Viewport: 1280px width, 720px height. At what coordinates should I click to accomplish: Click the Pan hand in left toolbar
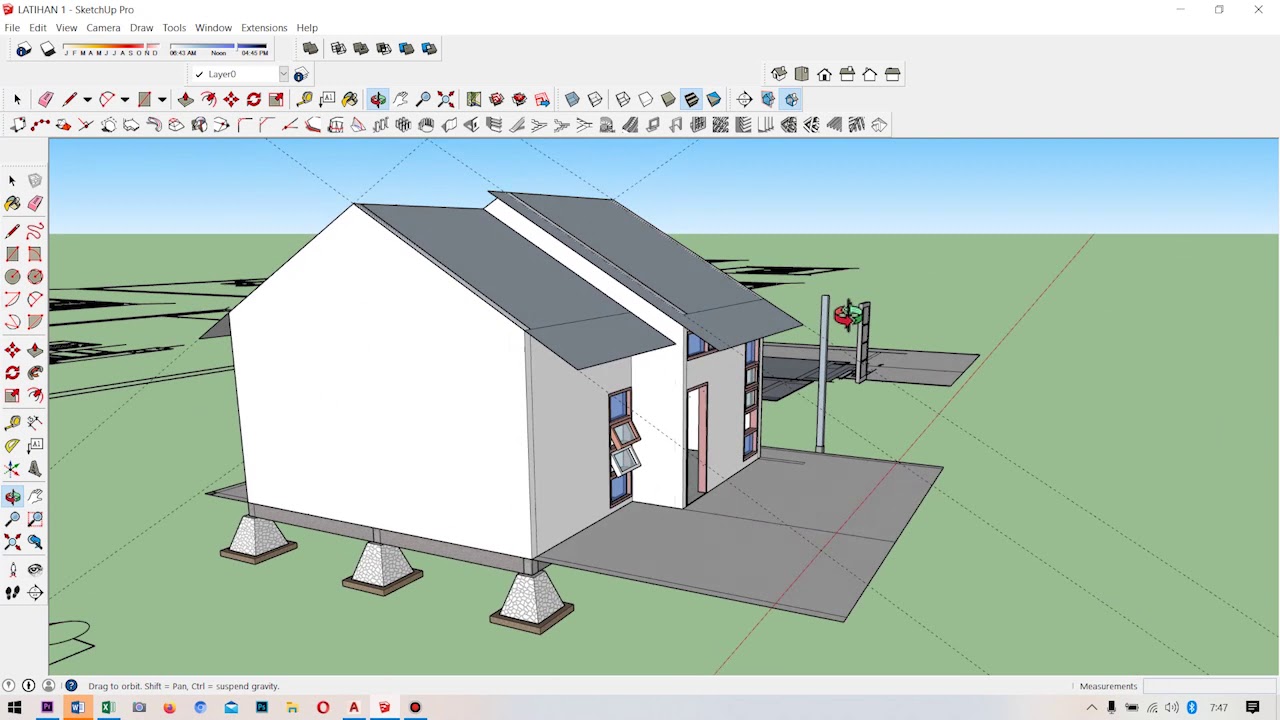pyautogui.click(x=35, y=496)
